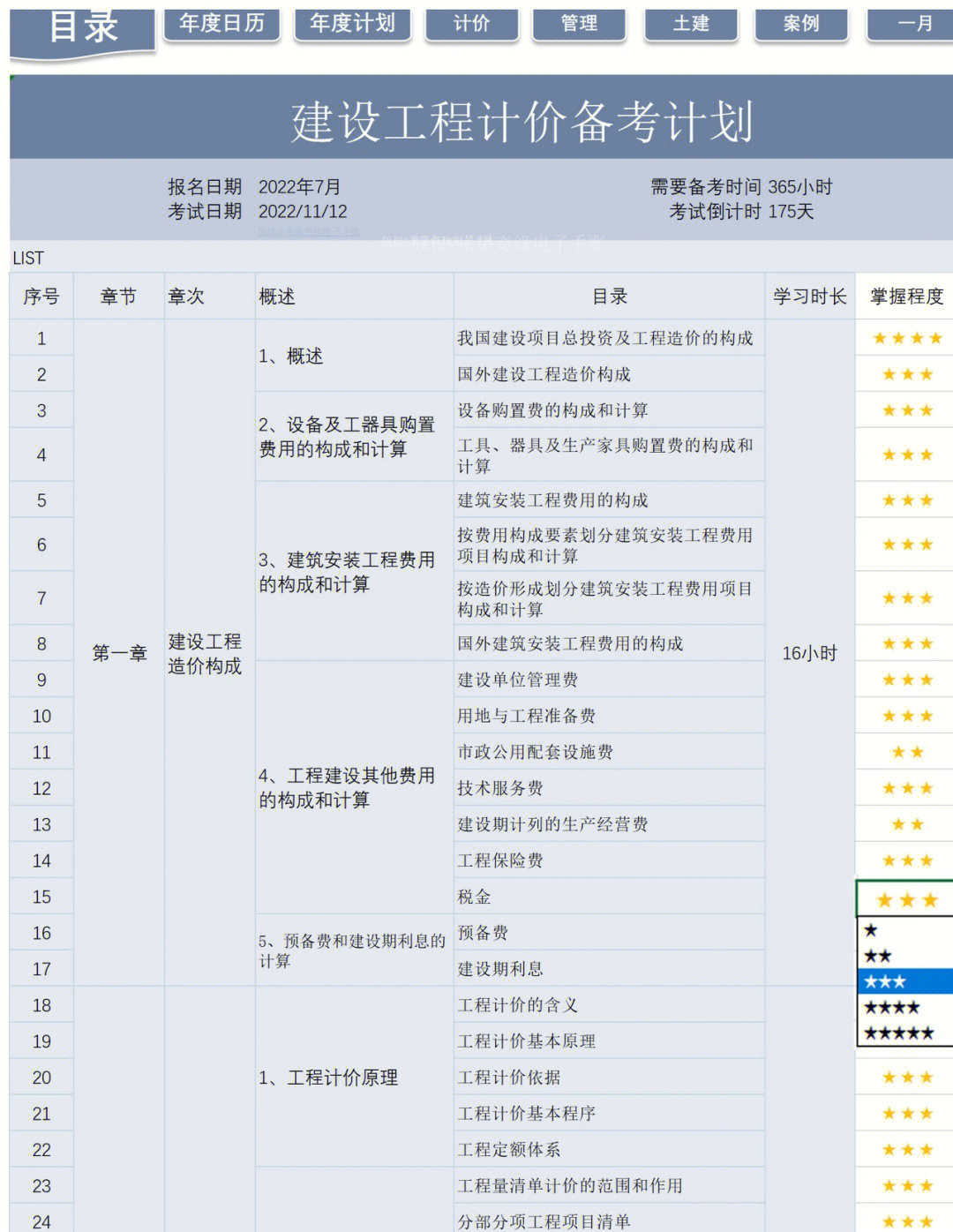Select the 工程计价基本原理 cell
This screenshot has width=953, height=1232.
(x=610, y=1041)
